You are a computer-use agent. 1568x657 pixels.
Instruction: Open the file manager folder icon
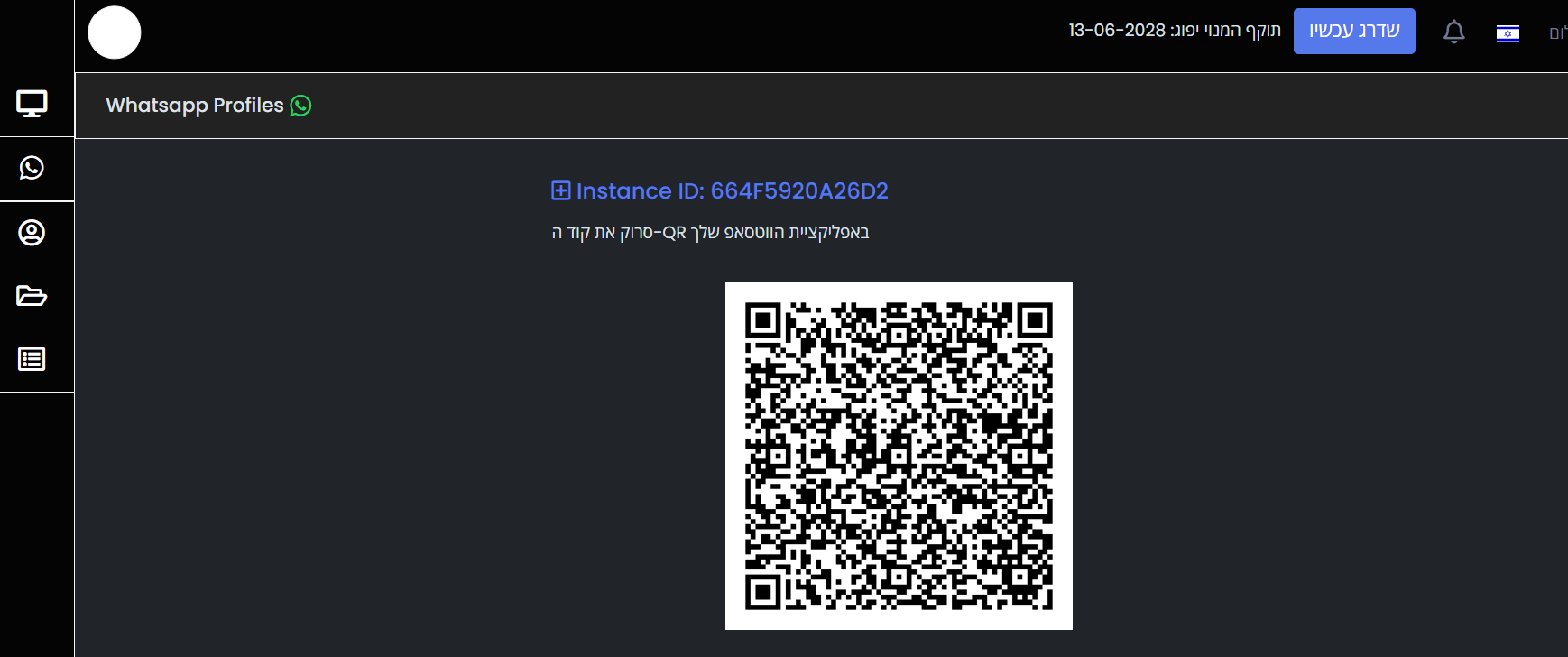pos(32,296)
